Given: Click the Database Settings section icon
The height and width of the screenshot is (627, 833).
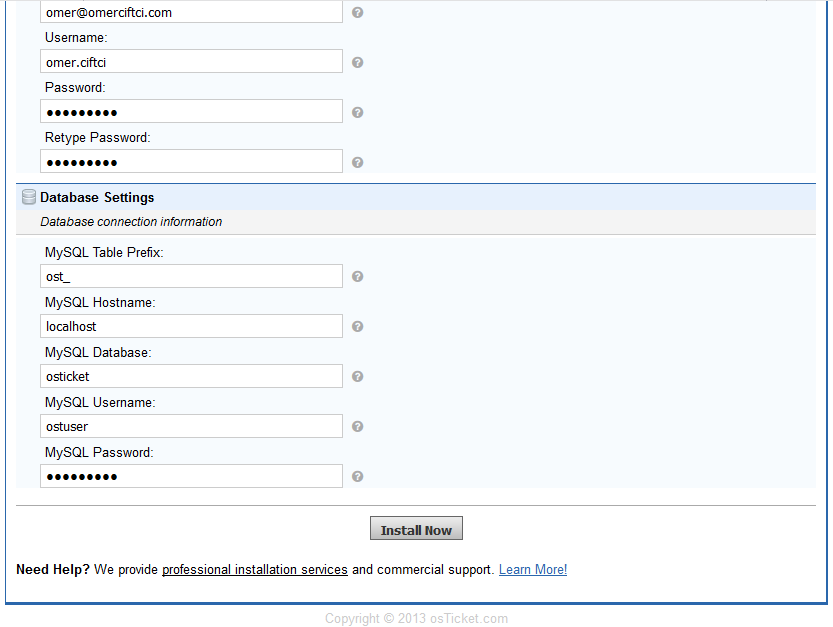Looking at the screenshot, I should [29, 198].
